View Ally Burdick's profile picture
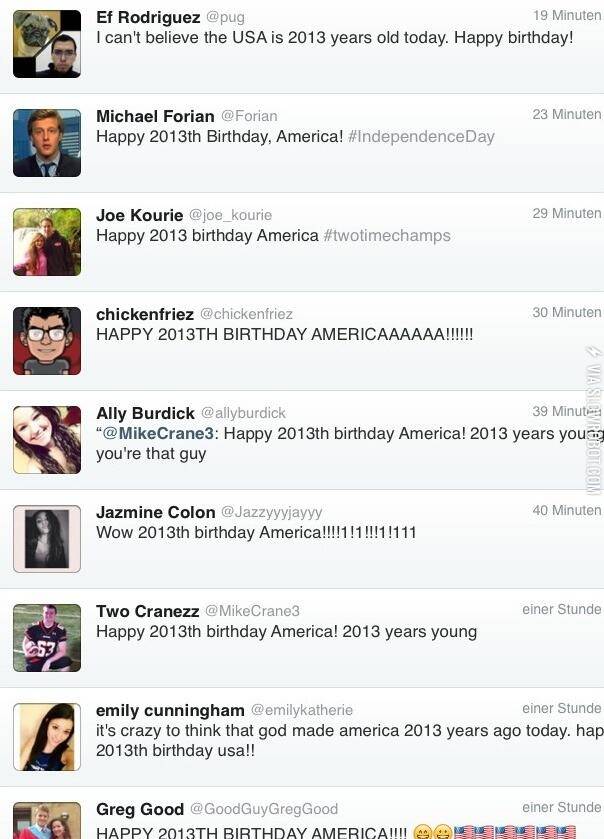This screenshot has width=604, height=839. [47, 440]
